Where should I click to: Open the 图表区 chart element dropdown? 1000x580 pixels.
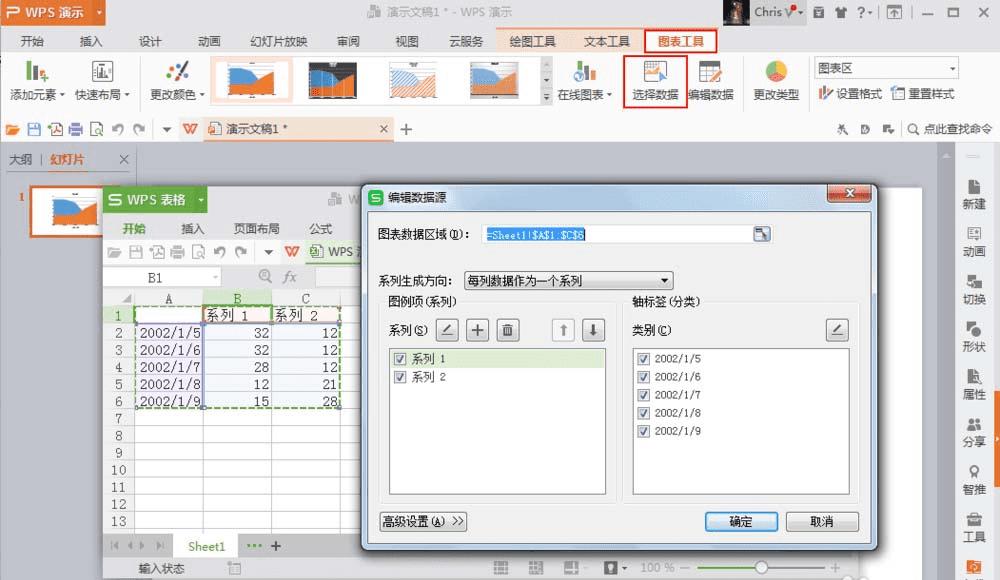[886, 68]
